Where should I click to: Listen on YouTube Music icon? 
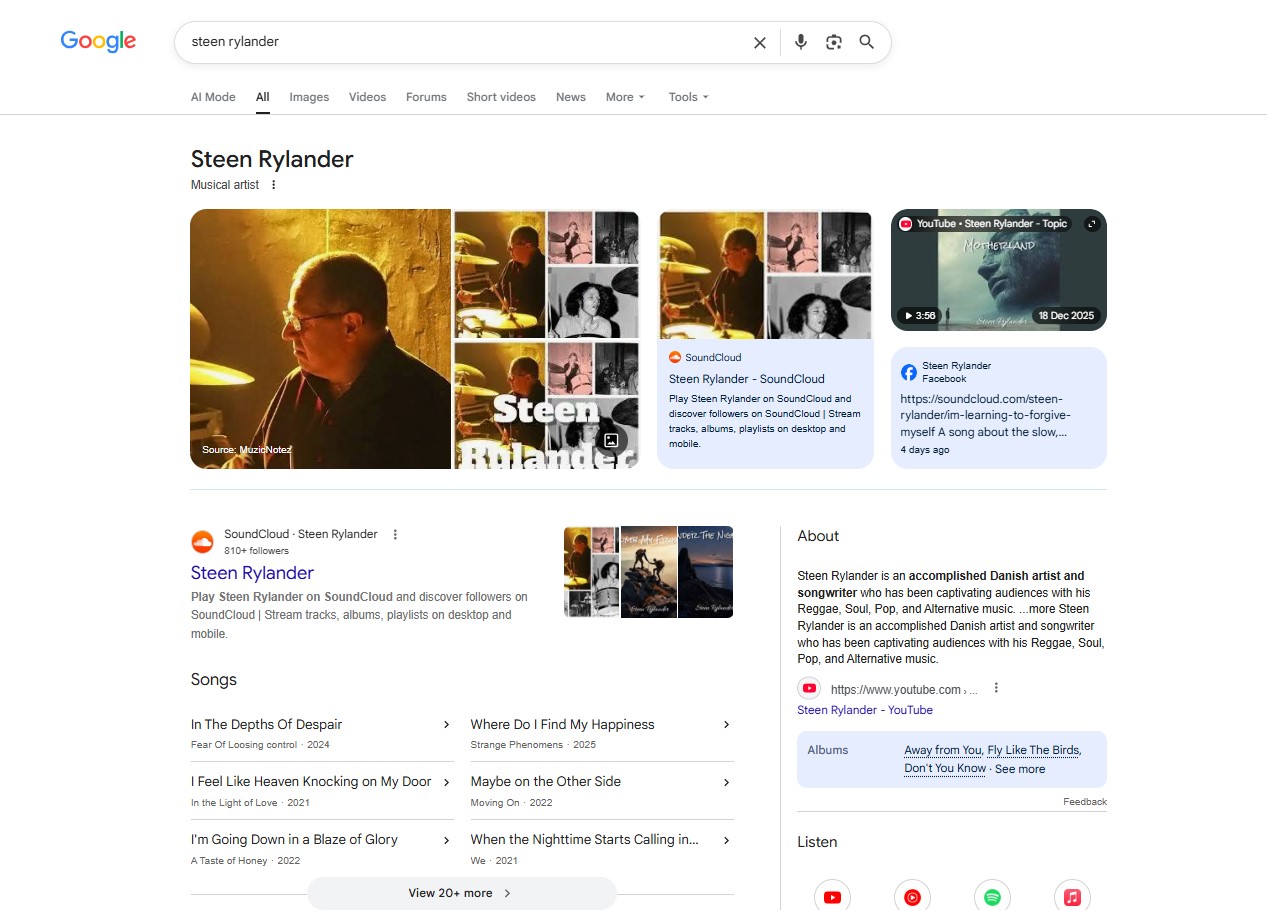pos(912,897)
